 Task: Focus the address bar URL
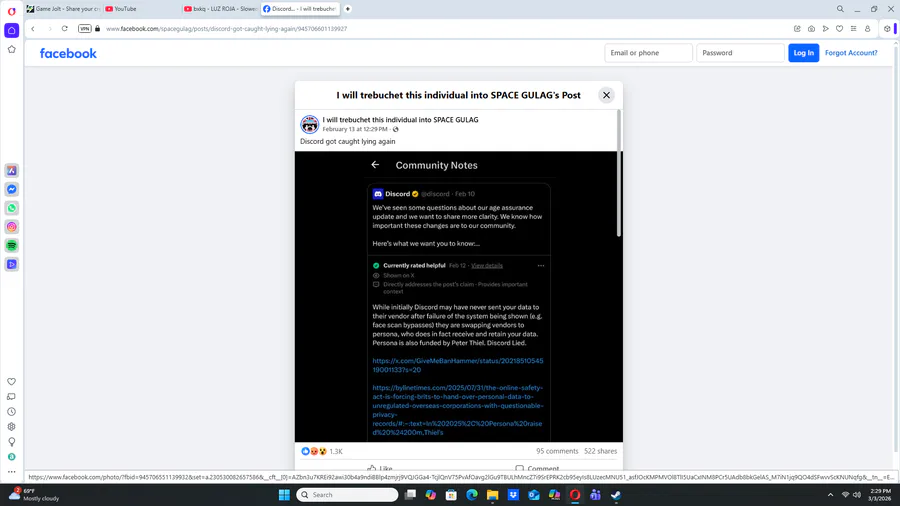[x=226, y=29]
